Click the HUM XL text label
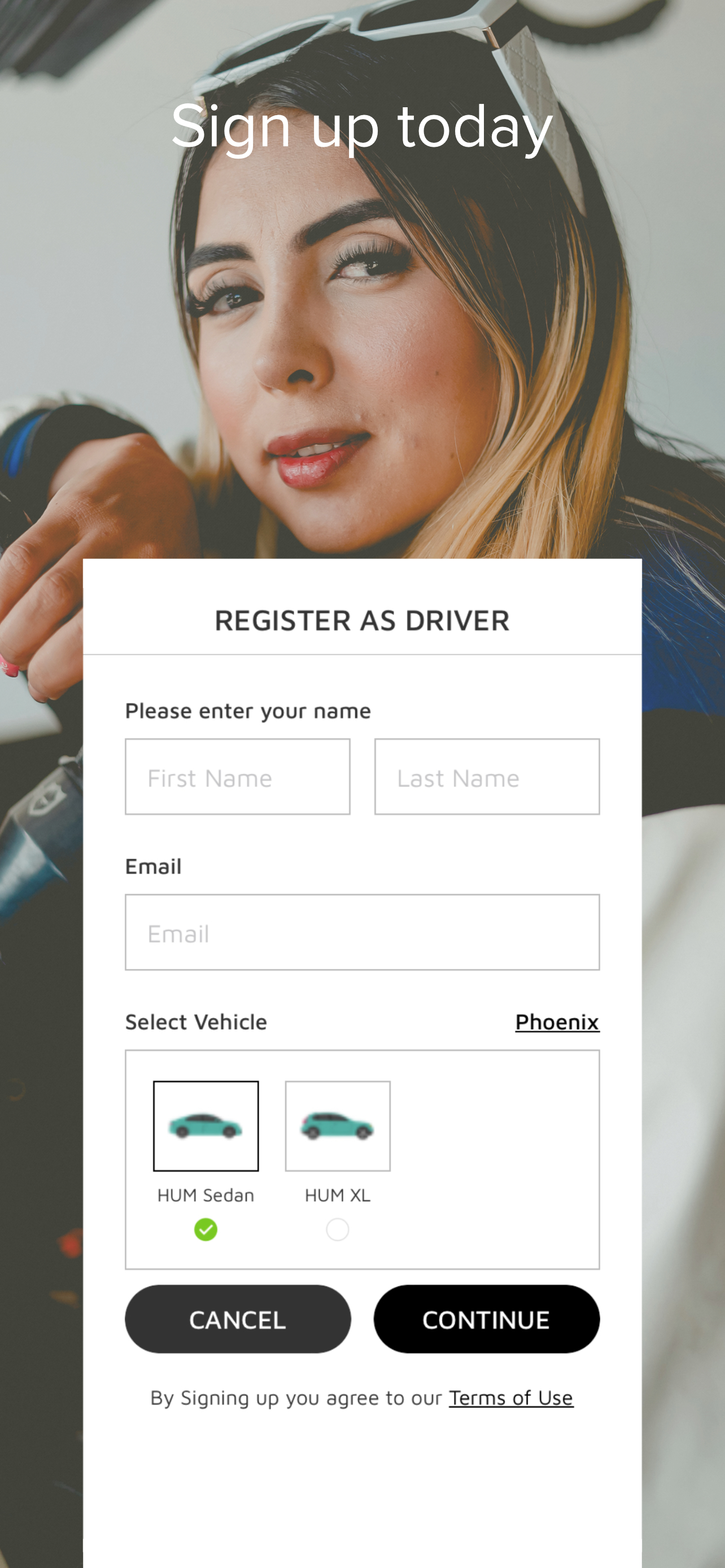 click(338, 1195)
